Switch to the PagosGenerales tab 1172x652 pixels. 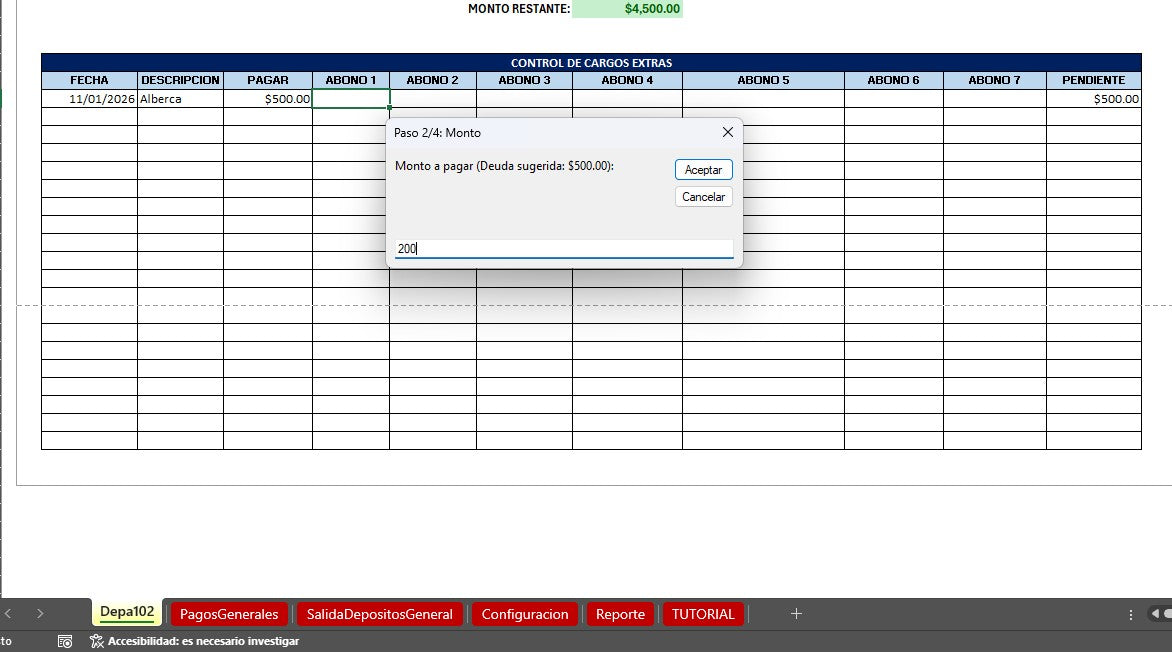tap(229, 613)
